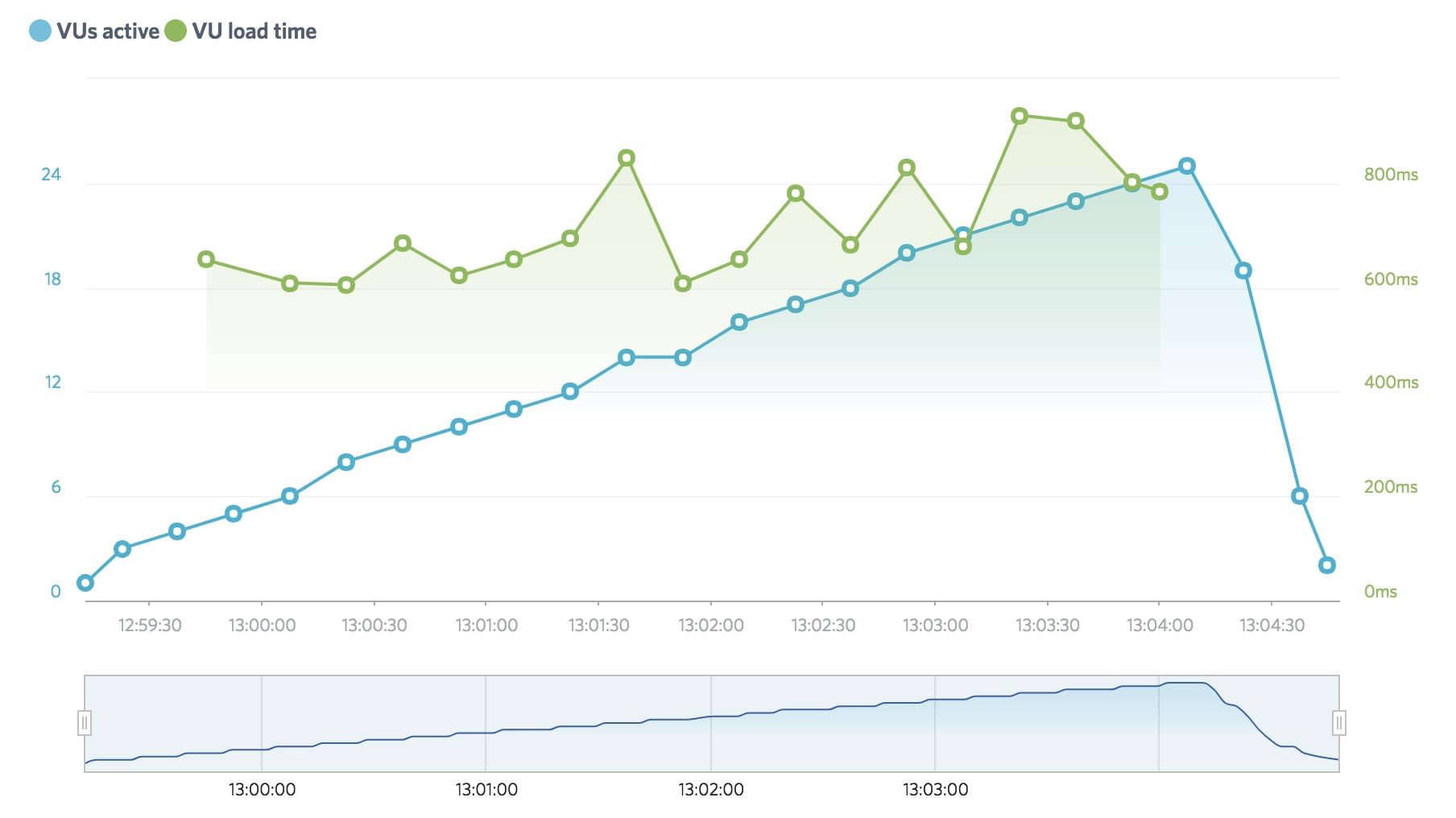The image size is (1456, 818).
Task: Click the last green load time data point
Action: tap(1160, 192)
